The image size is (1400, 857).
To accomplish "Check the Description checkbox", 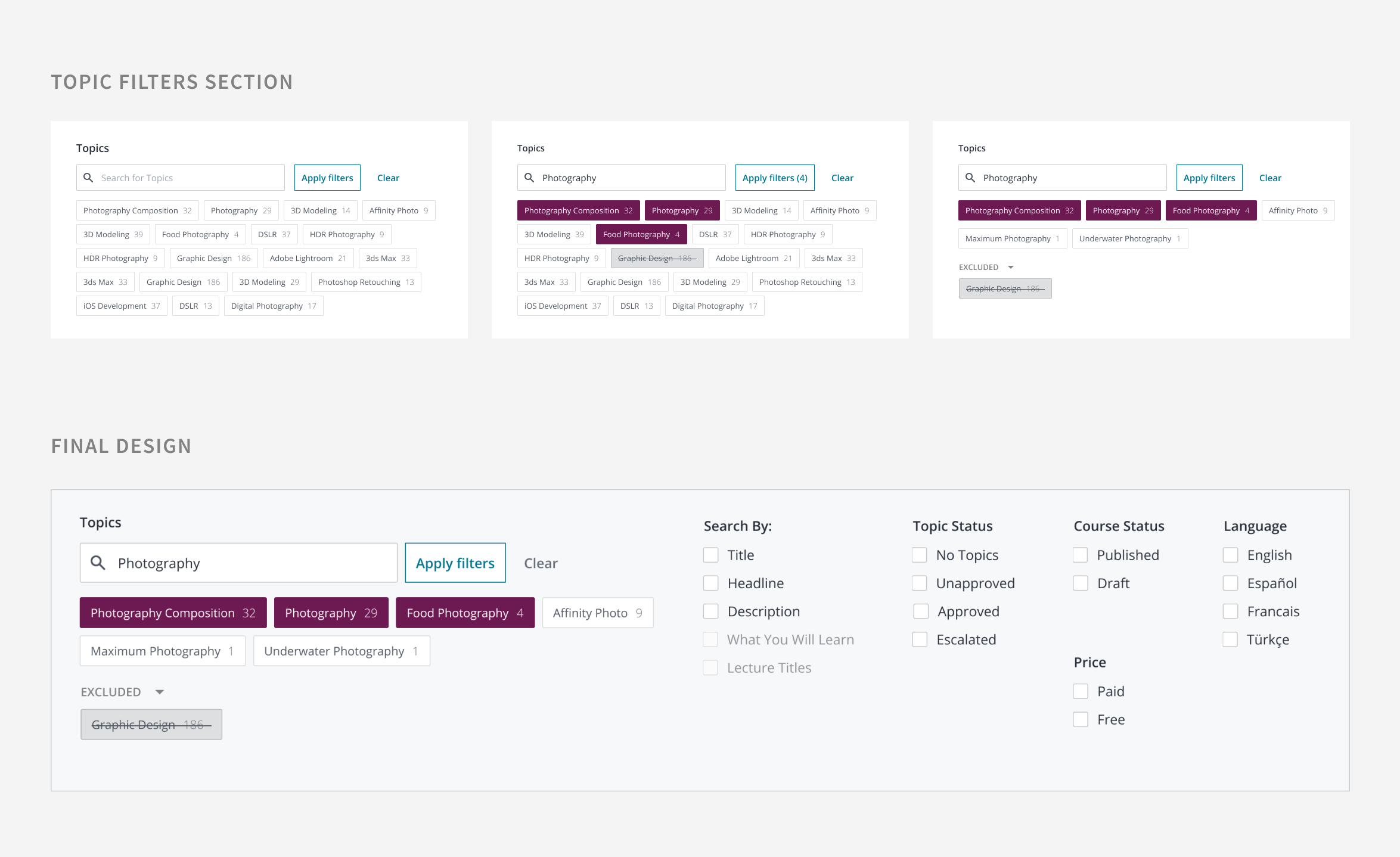I will point(710,611).
